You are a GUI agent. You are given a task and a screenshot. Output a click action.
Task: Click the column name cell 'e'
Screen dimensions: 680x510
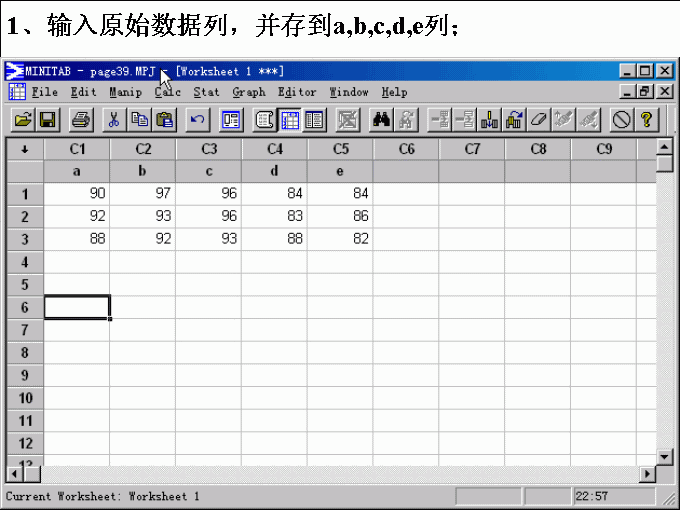pyautogui.click(x=340, y=171)
